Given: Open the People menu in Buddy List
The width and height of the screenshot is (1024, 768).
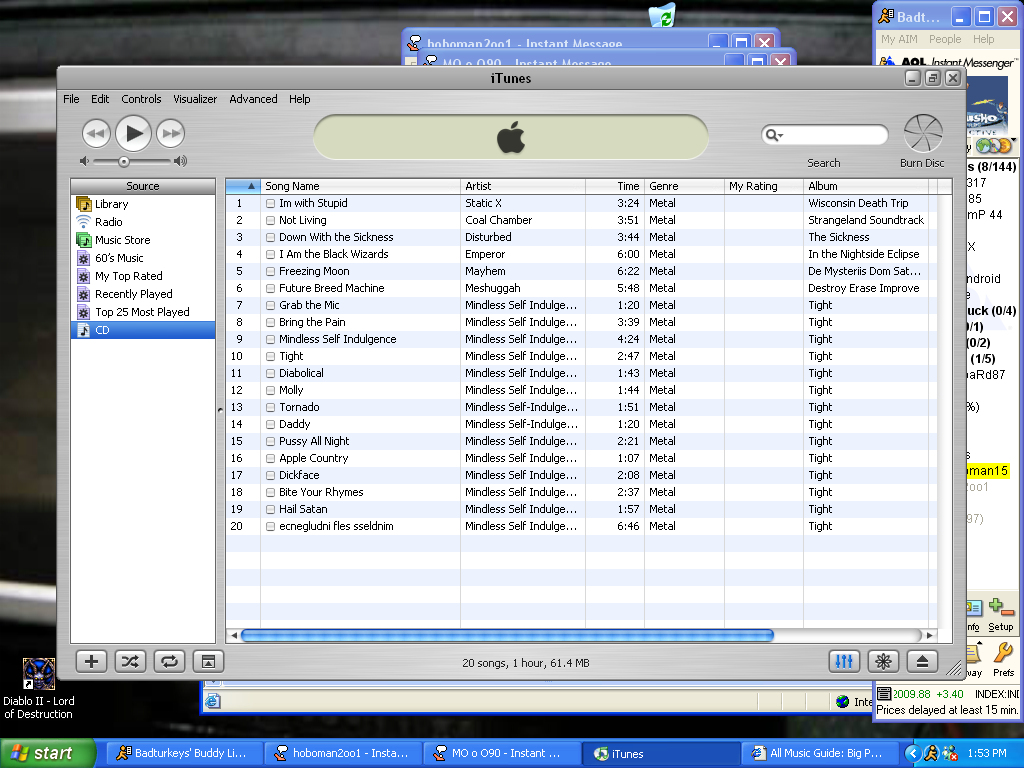Looking at the screenshot, I should tap(945, 39).
